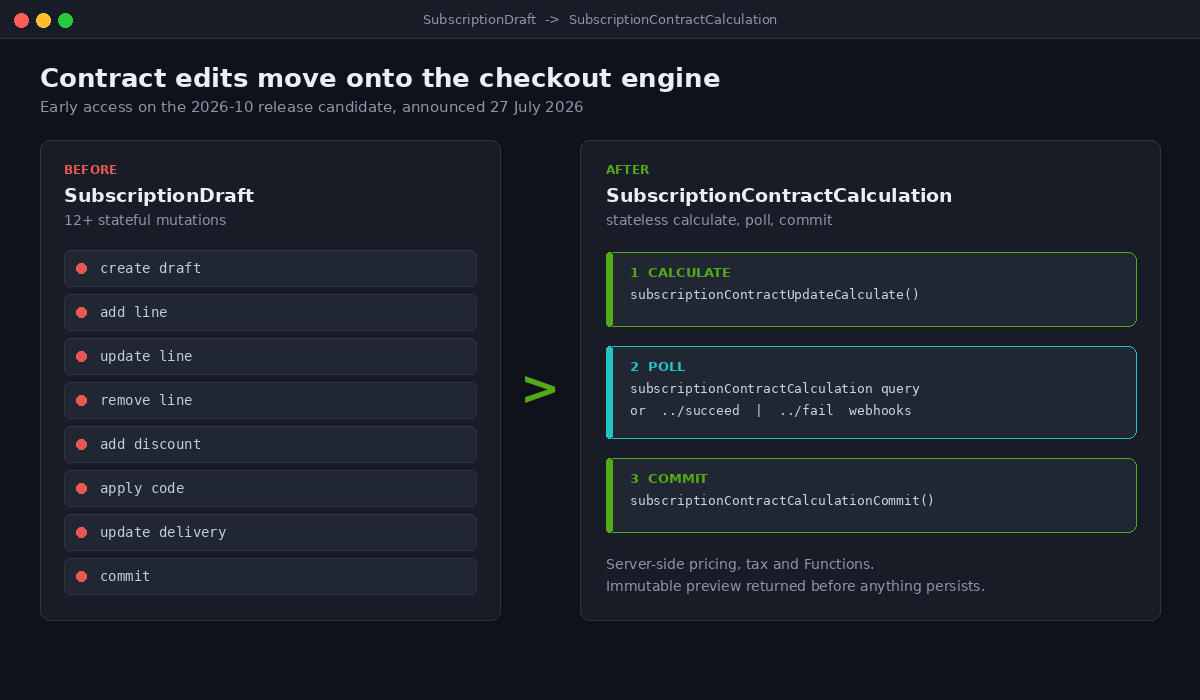The image size is (1200, 700).
Task: Click the yellow minimize window button
Action: point(43,20)
